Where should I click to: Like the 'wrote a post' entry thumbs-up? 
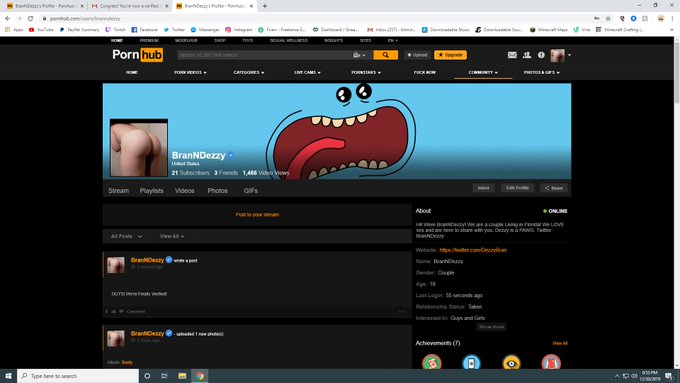tap(114, 311)
